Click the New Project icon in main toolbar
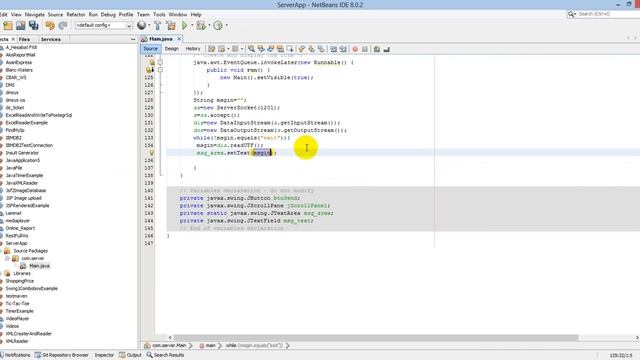This screenshot has width=640, height=360. coord(8,25)
